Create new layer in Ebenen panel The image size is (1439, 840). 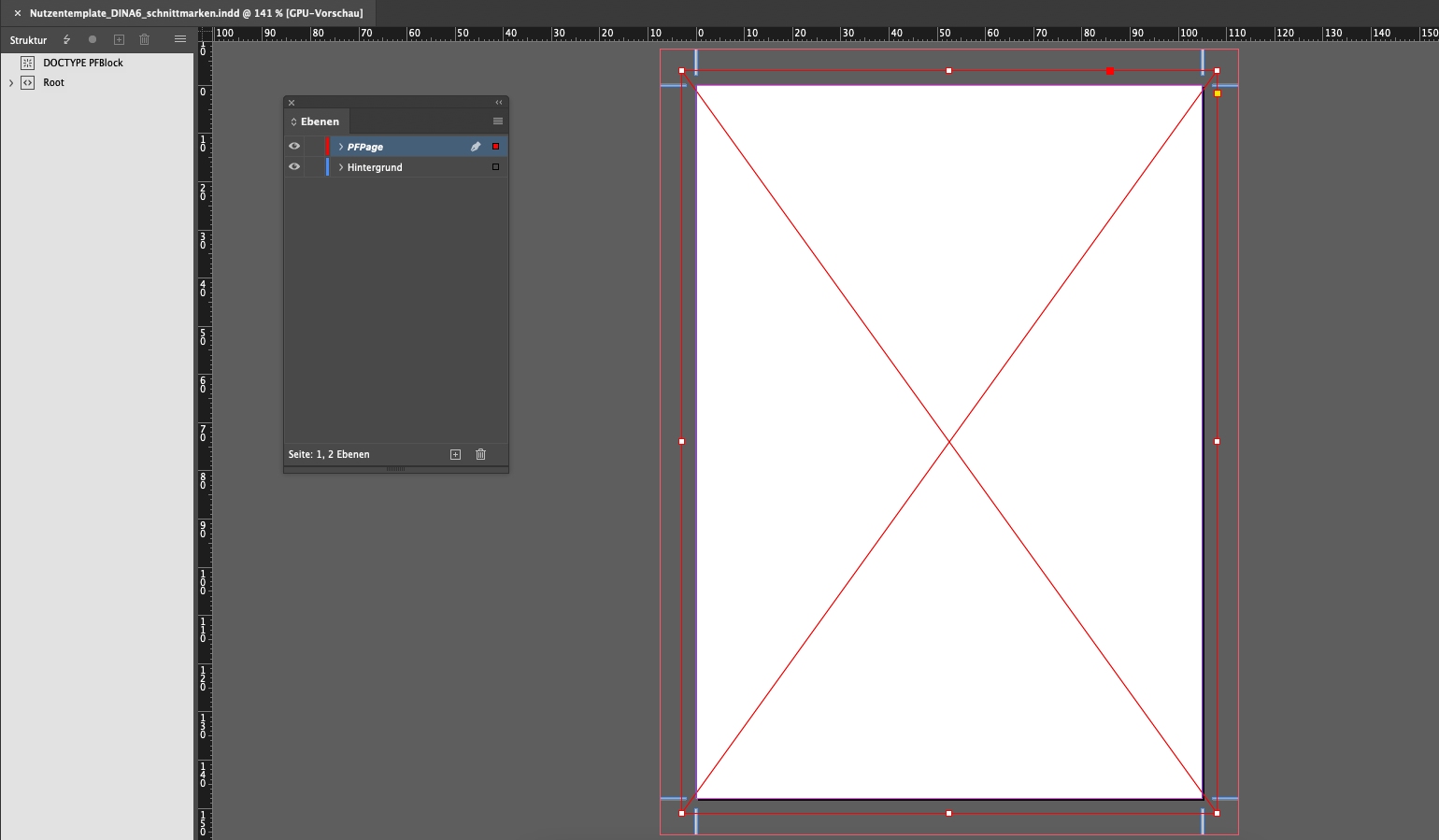point(455,454)
